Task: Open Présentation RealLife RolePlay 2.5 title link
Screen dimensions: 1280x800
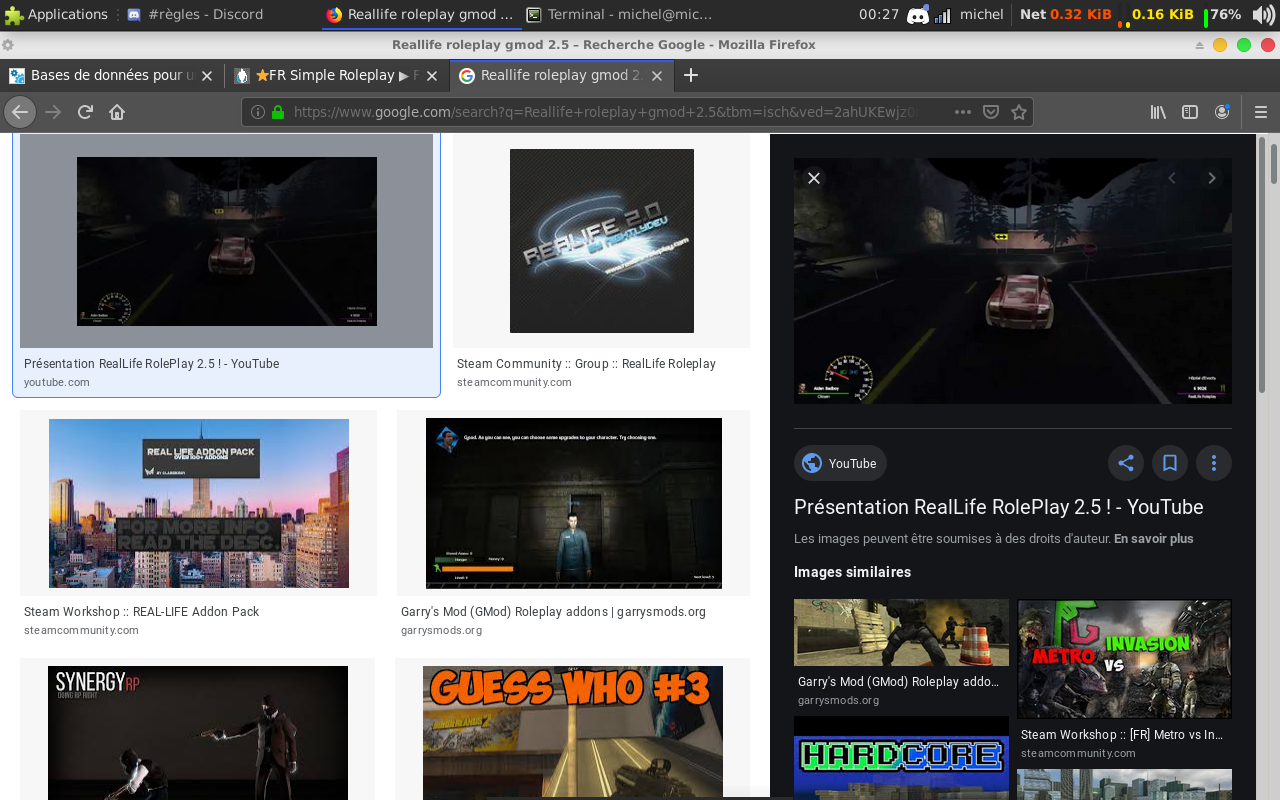Action: pos(998,507)
